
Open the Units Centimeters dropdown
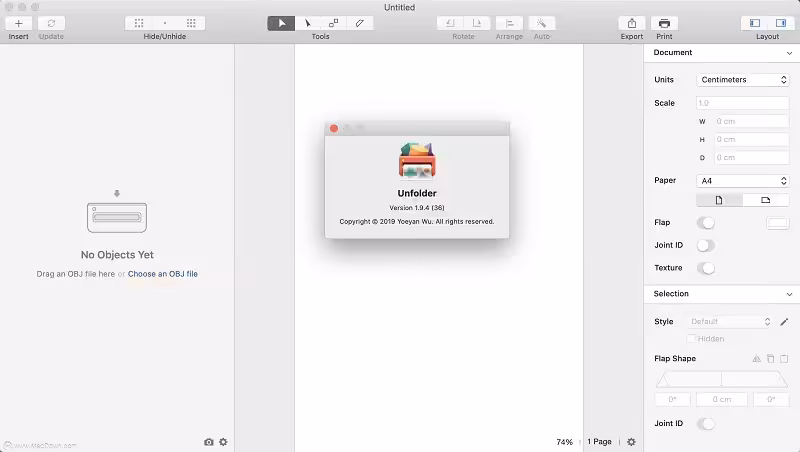(x=743, y=80)
